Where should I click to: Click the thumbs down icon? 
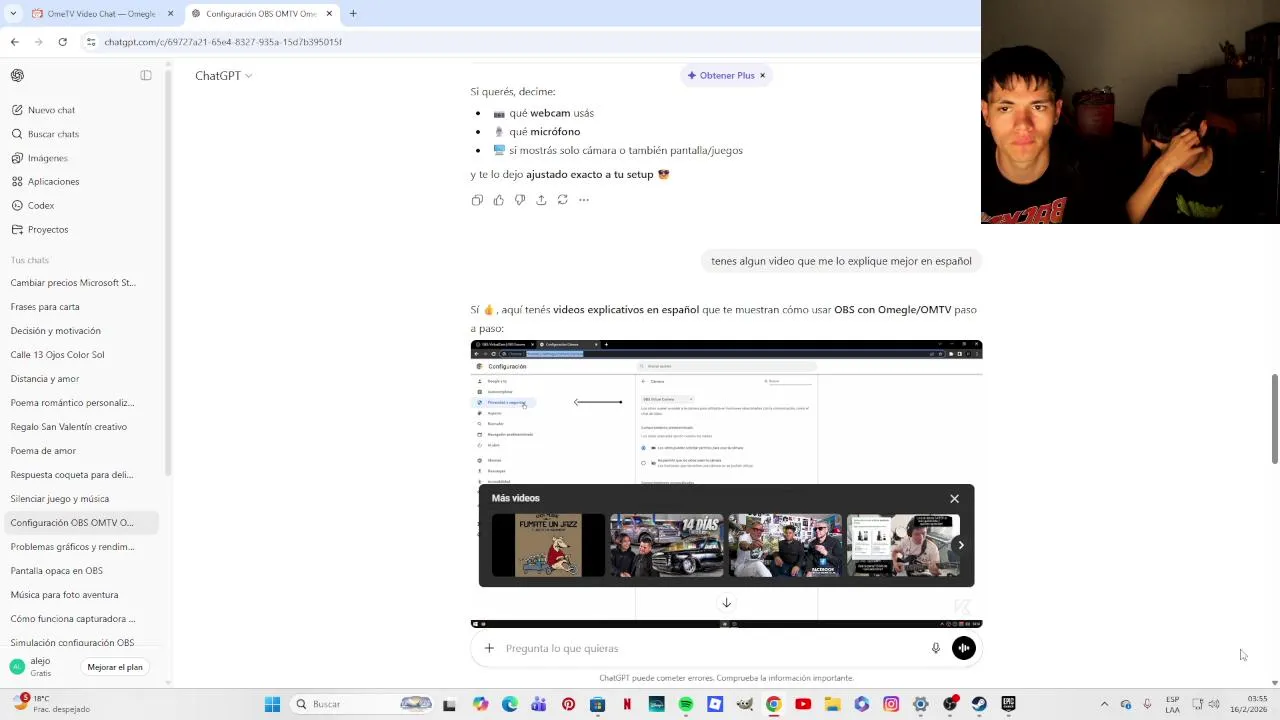520,200
